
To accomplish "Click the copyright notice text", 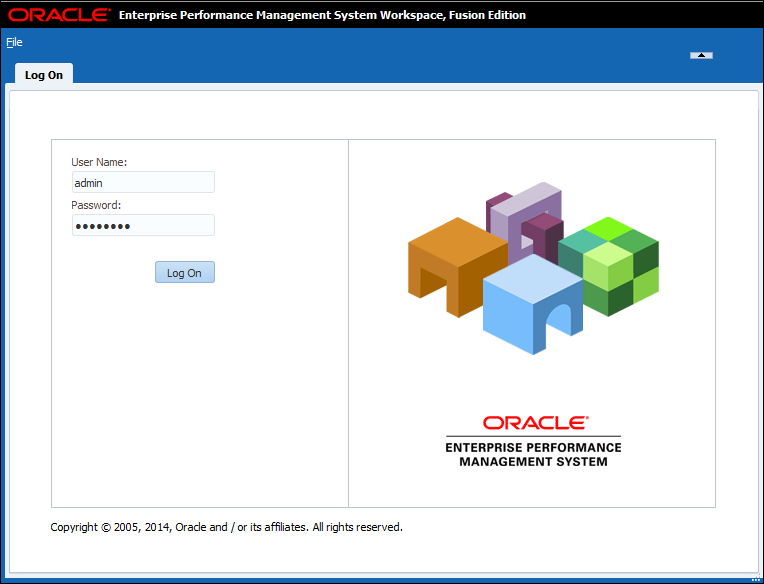I will (227, 527).
